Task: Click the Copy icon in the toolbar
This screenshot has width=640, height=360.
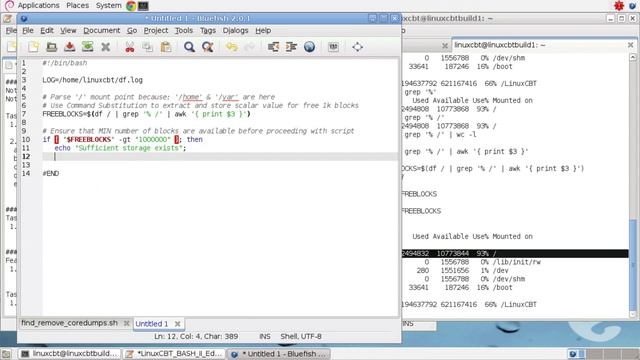Action: point(148,47)
